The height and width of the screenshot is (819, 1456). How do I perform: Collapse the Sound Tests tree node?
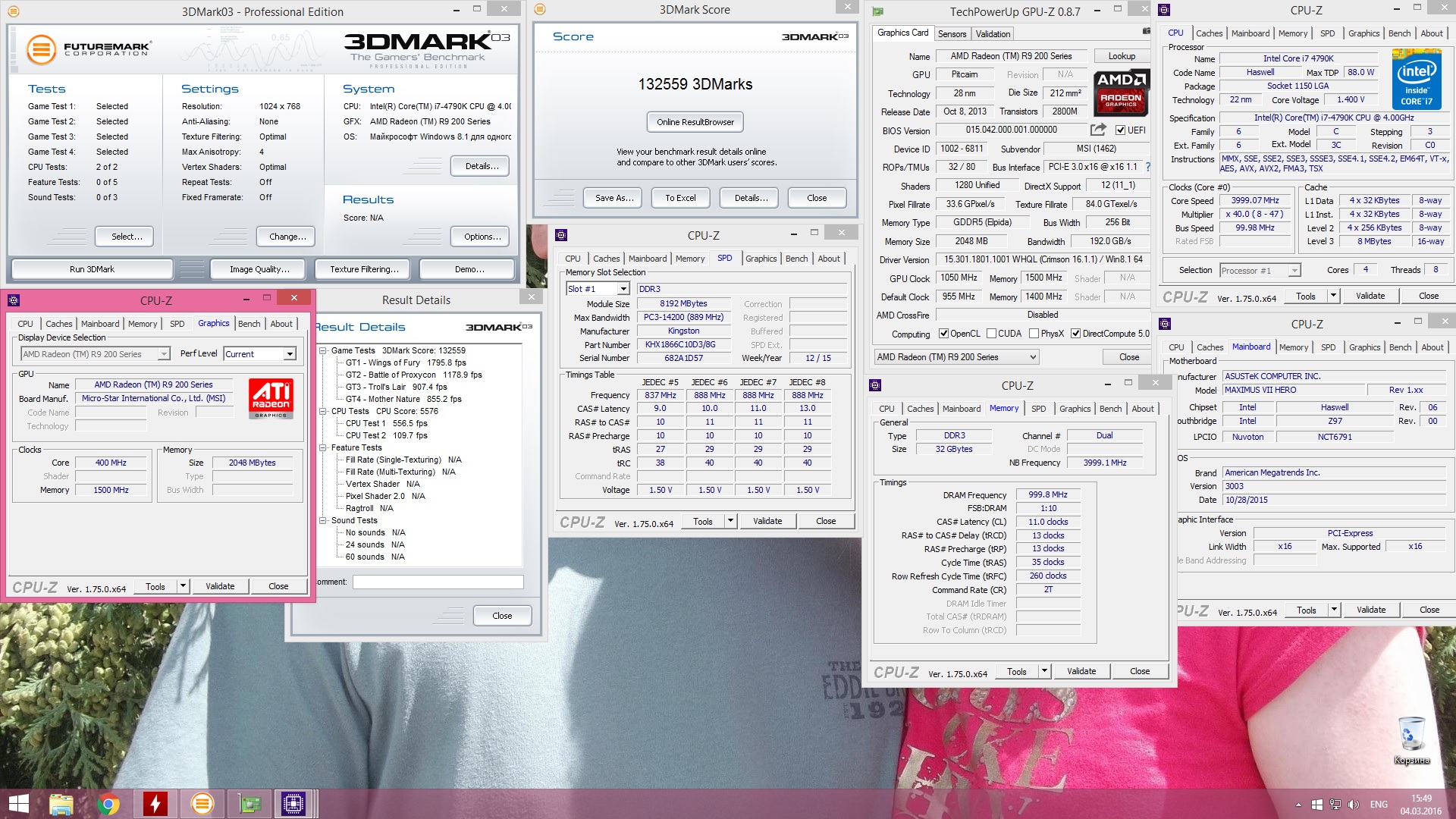(323, 520)
